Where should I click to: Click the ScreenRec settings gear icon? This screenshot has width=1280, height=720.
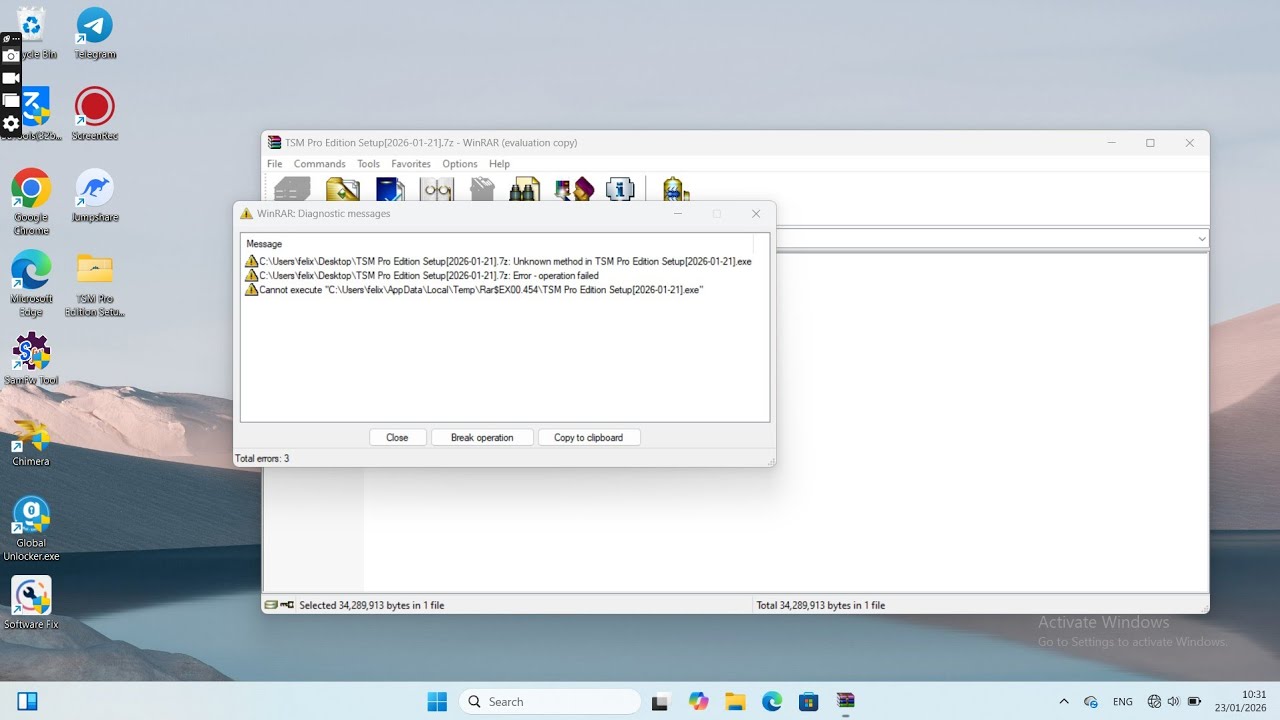click(11, 124)
